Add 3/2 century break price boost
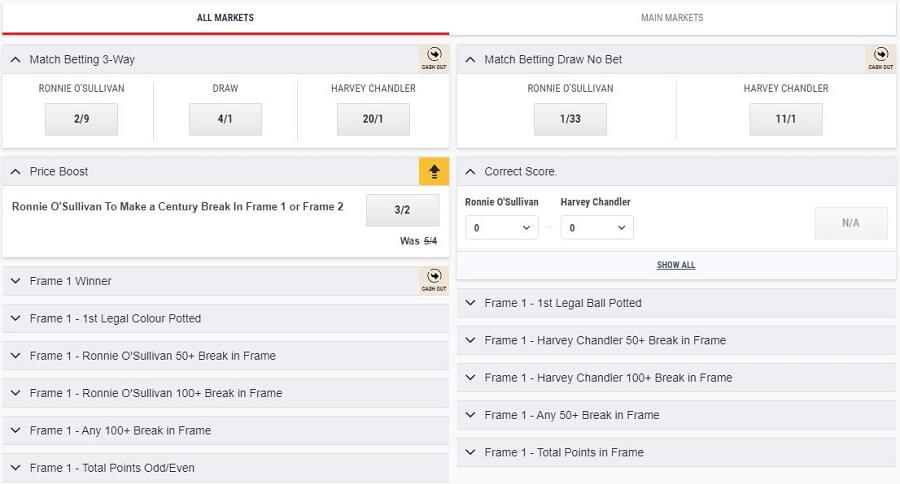The image size is (900, 484). pos(402,210)
